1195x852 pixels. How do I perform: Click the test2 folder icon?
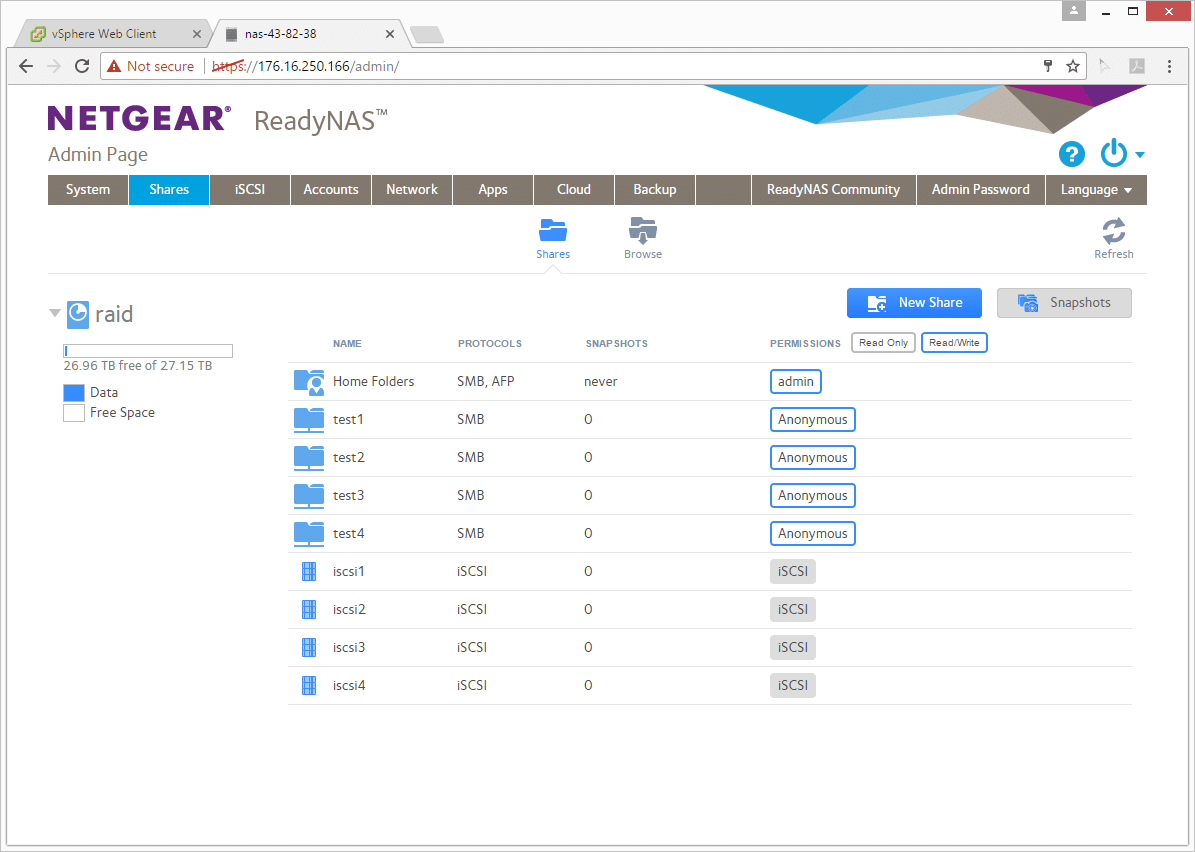(x=309, y=458)
